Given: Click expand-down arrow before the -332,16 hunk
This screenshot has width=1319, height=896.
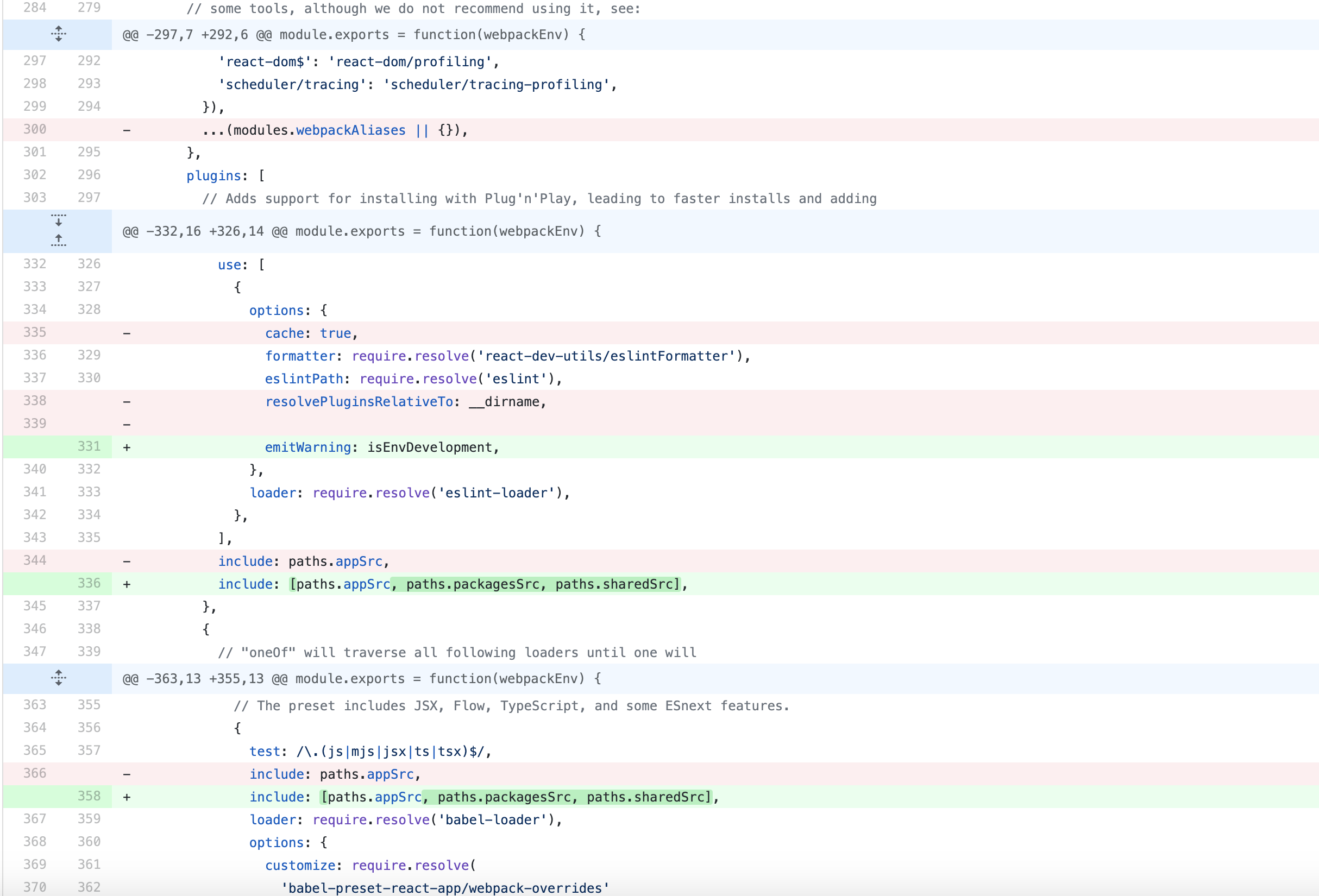Looking at the screenshot, I should point(58,220).
